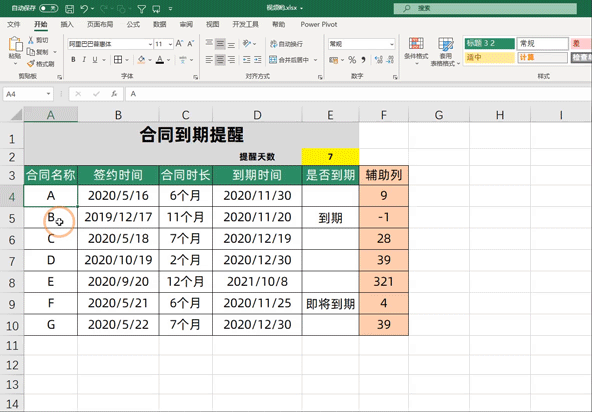Click the Decrease Indent icon
Viewport: 592px width, 412px height.
click(247, 60)
